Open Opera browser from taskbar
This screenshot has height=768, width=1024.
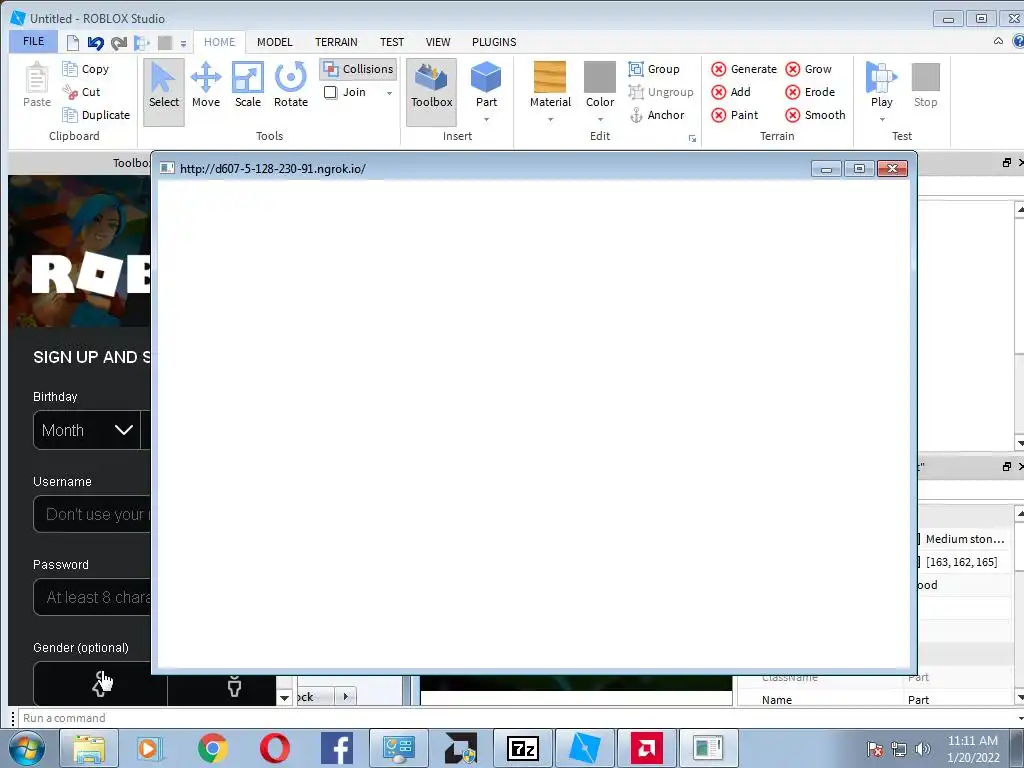point(274,748)
